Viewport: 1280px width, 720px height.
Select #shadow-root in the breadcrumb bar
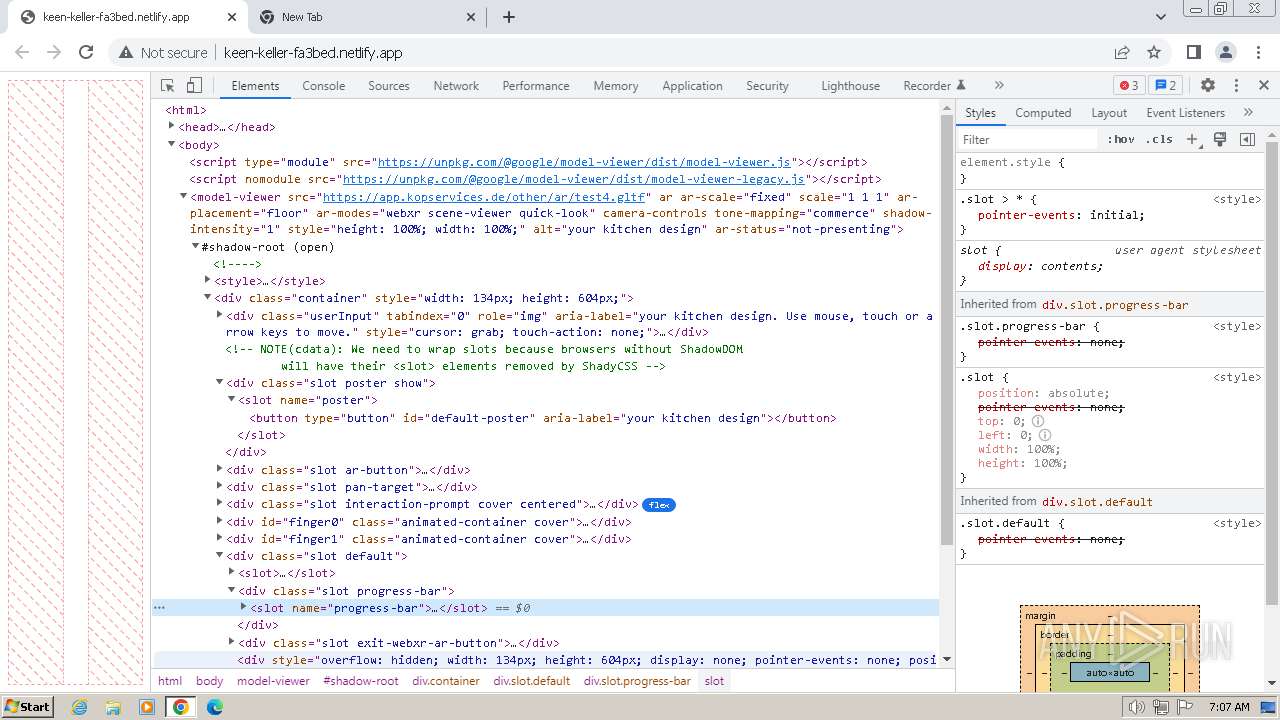tap(360, 681)
